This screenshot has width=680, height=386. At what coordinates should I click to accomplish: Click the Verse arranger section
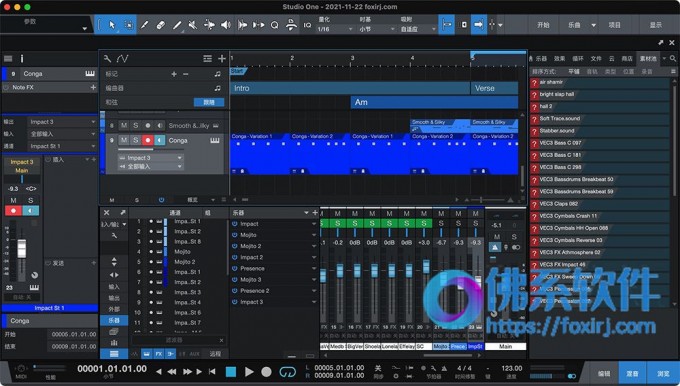[494, 88]
